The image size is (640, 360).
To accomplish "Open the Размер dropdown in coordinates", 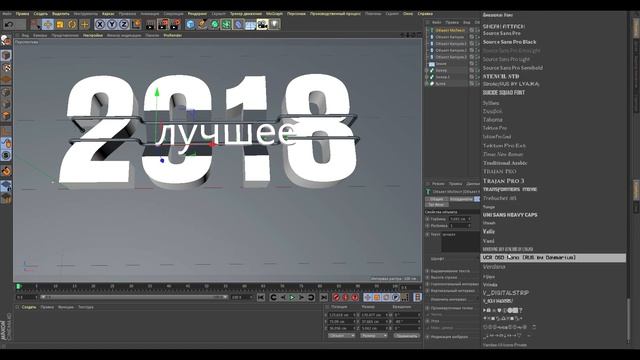I will coord(374,336).
